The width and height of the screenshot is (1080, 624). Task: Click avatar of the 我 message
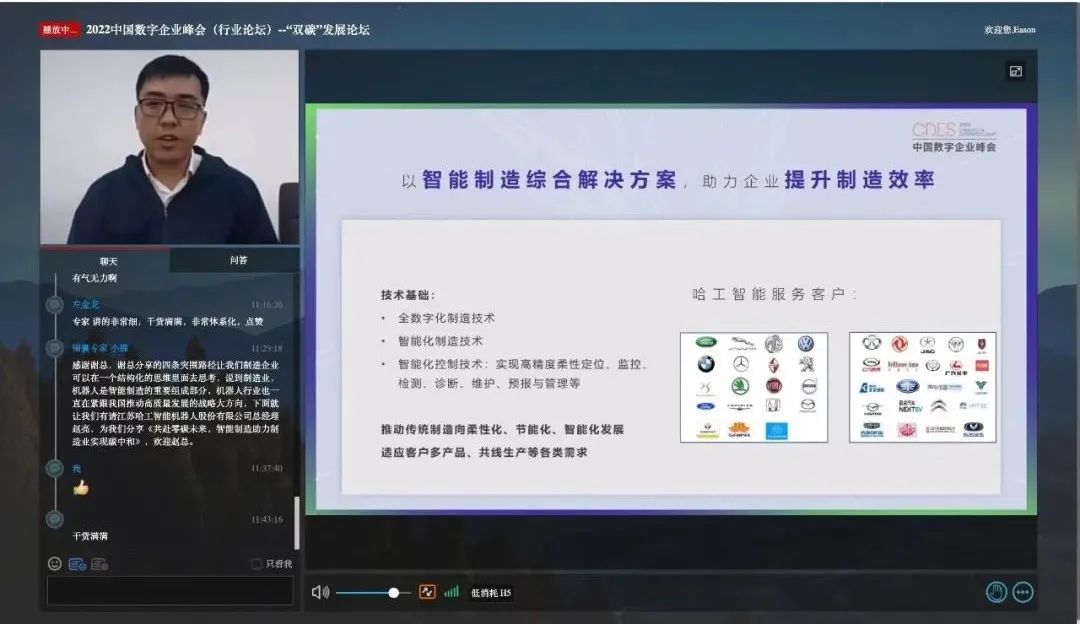54,468
